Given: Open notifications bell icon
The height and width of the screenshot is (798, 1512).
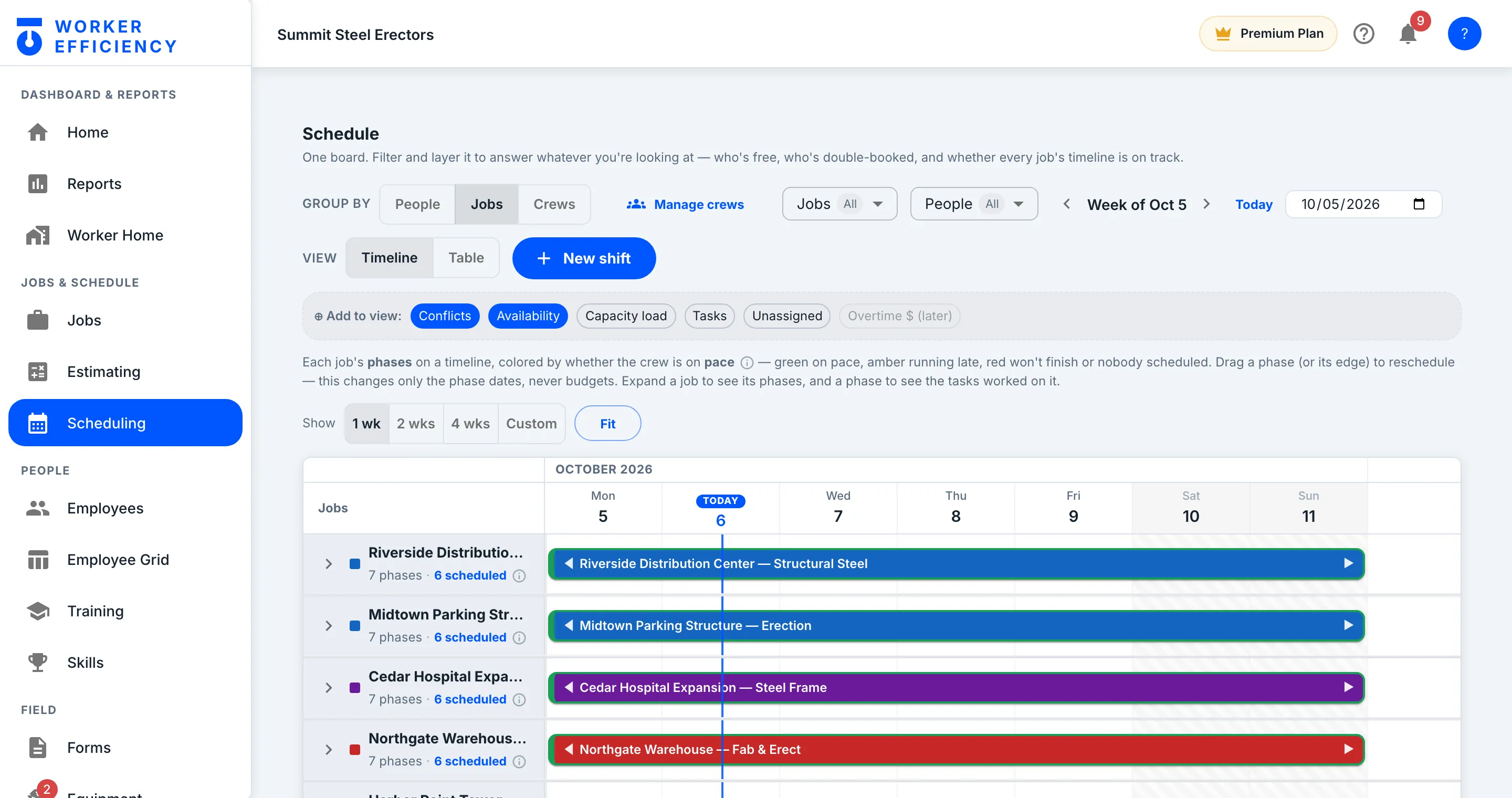Looking at the screenshot, I should (1408, 34).
